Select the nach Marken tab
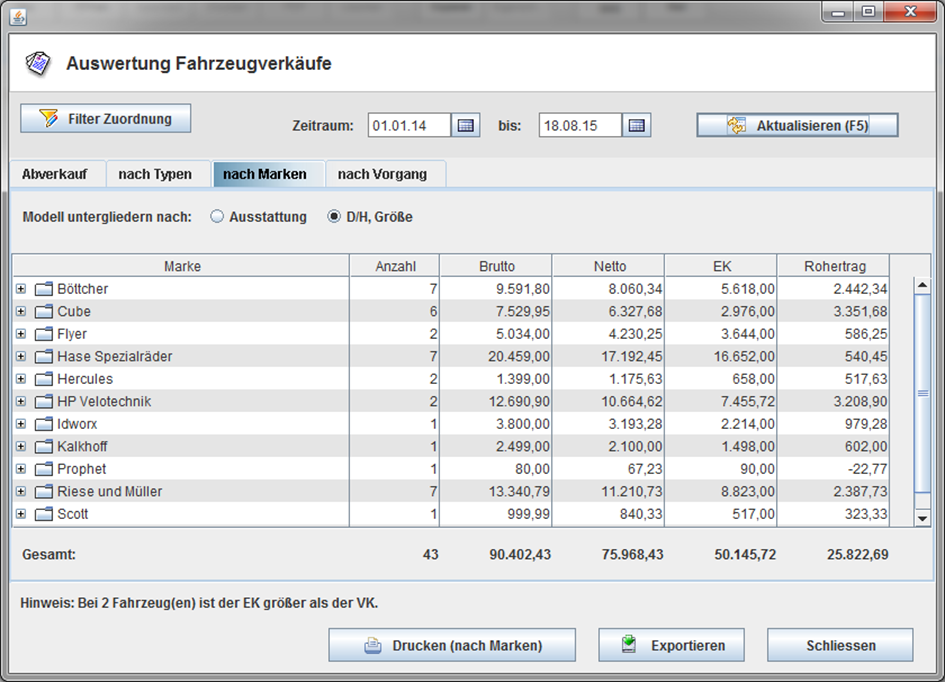This screenshot has height=682, width=945. pos(268,174)
